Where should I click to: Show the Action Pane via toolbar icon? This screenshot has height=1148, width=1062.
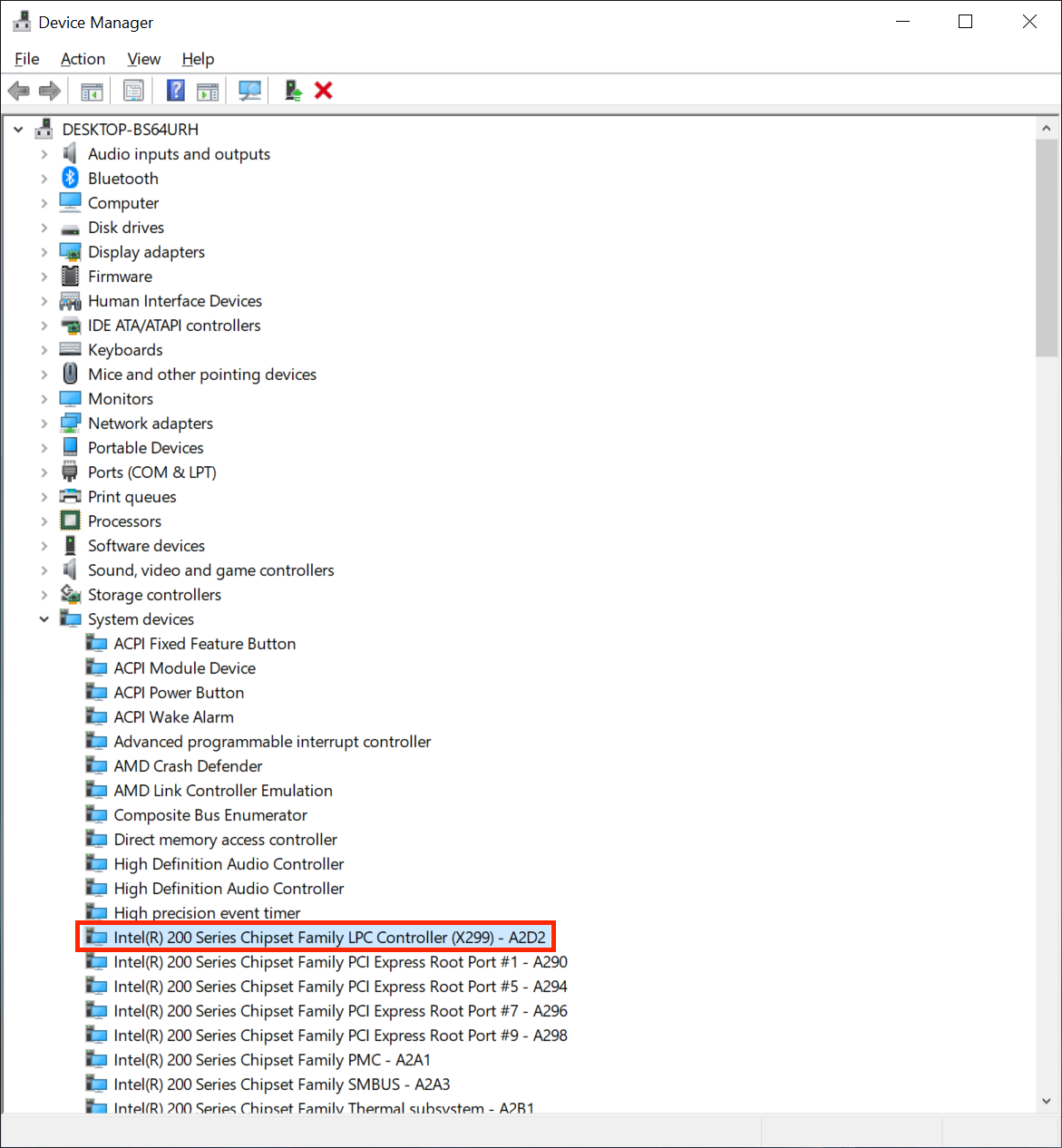point(208,91)
